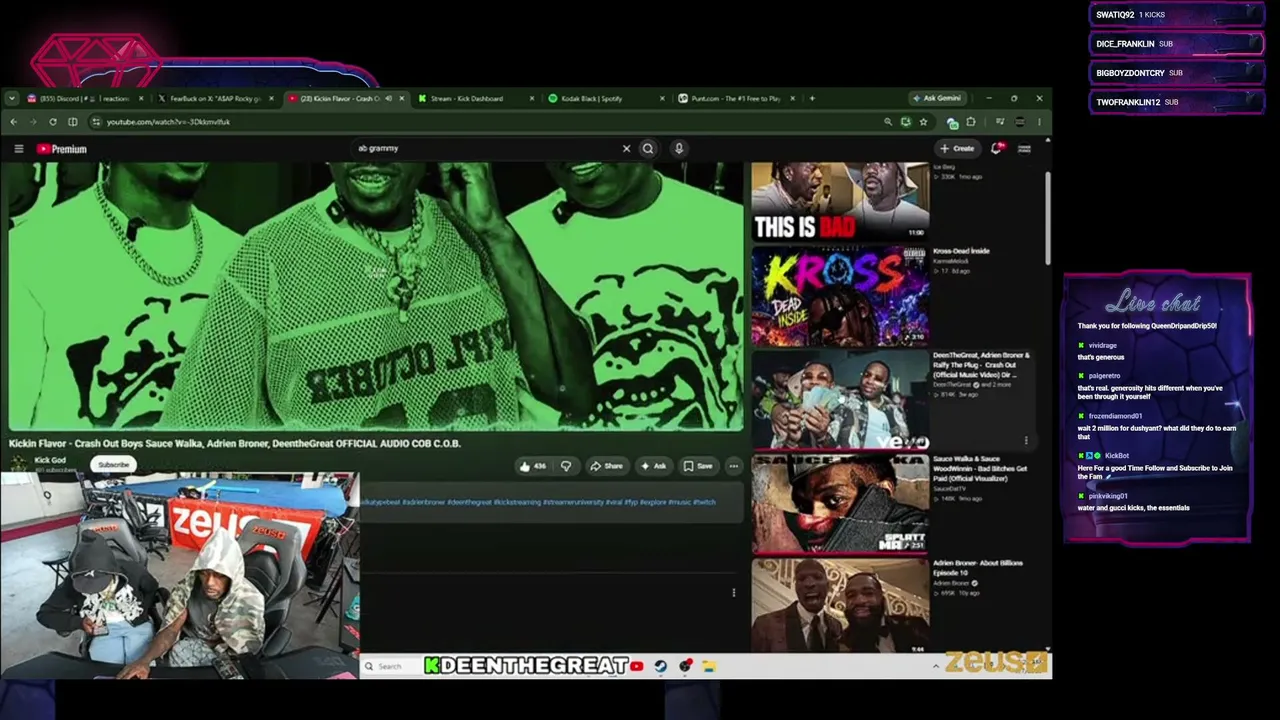Switch to the FearBuck on X tab

point(215,98)
